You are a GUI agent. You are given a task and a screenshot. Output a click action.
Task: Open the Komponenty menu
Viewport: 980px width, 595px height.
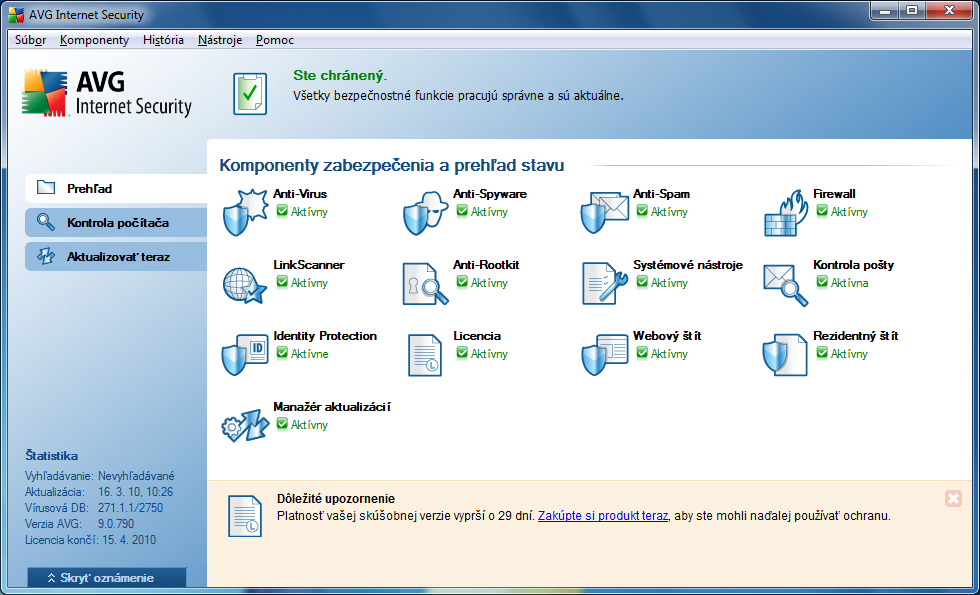tap(94, 40)
